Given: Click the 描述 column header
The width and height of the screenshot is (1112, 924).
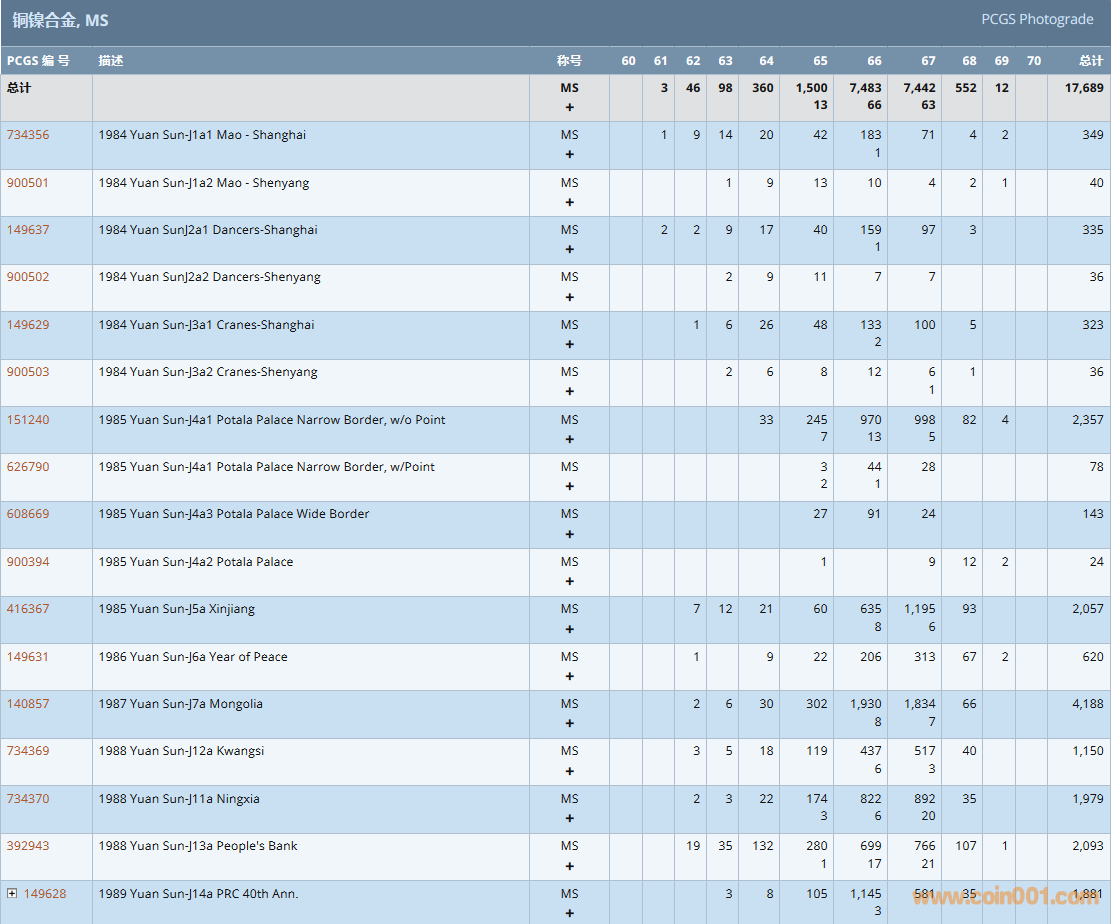Looking at the screenshot, I should pos(111,61).
